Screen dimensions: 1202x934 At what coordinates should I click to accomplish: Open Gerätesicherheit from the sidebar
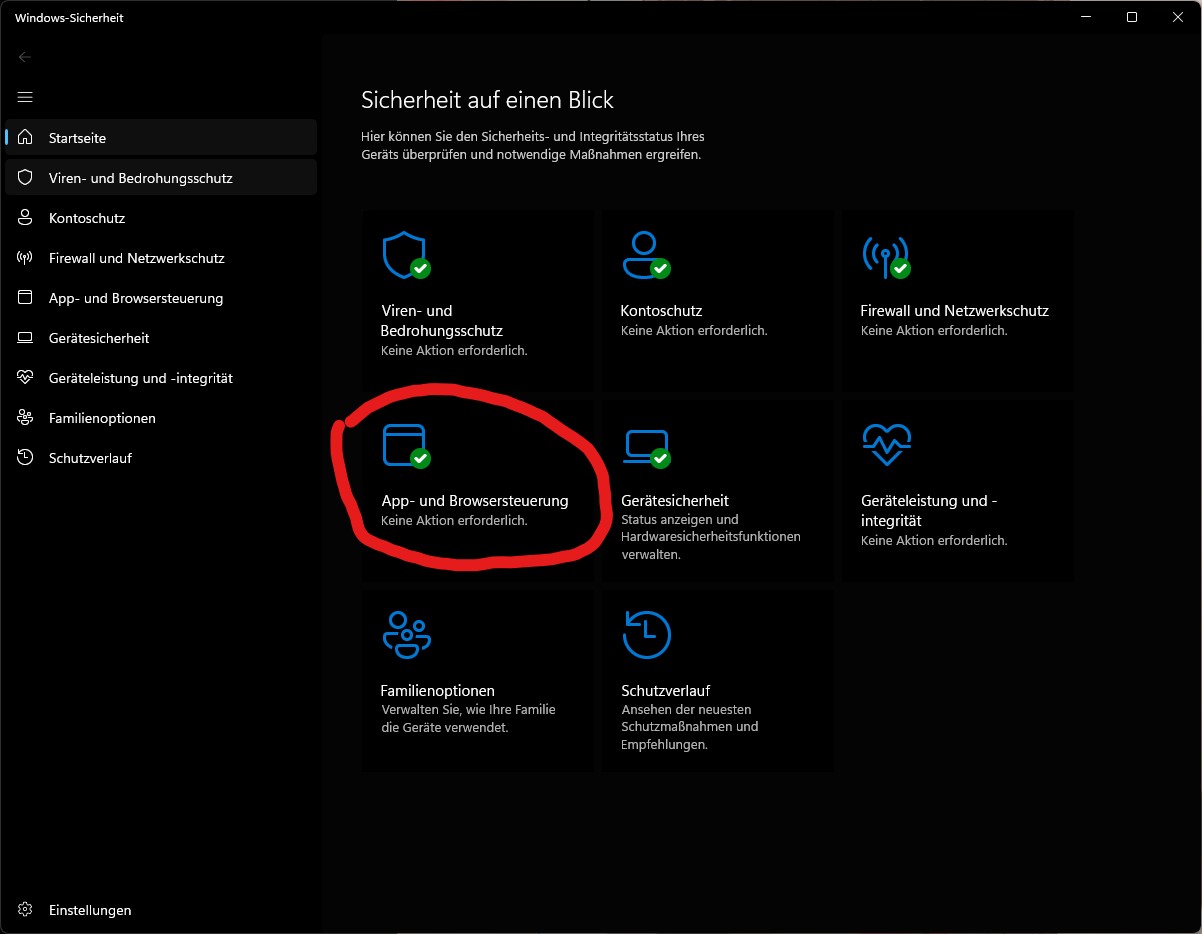click(161, 337)
